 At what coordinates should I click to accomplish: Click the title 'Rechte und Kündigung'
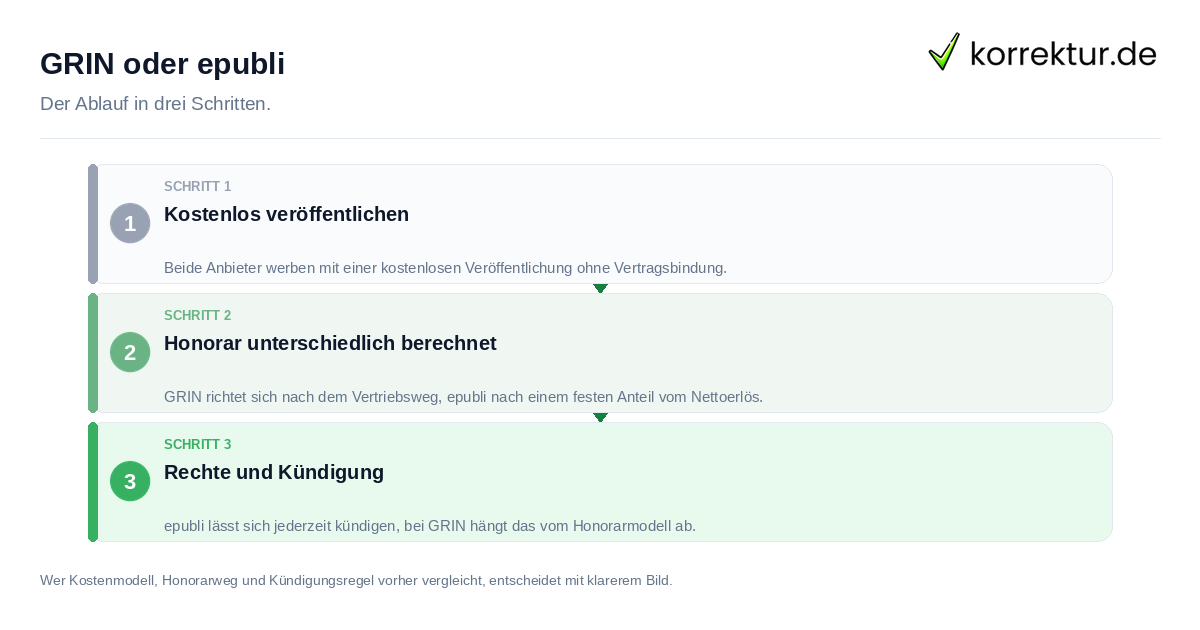click(x=274, y=472)
